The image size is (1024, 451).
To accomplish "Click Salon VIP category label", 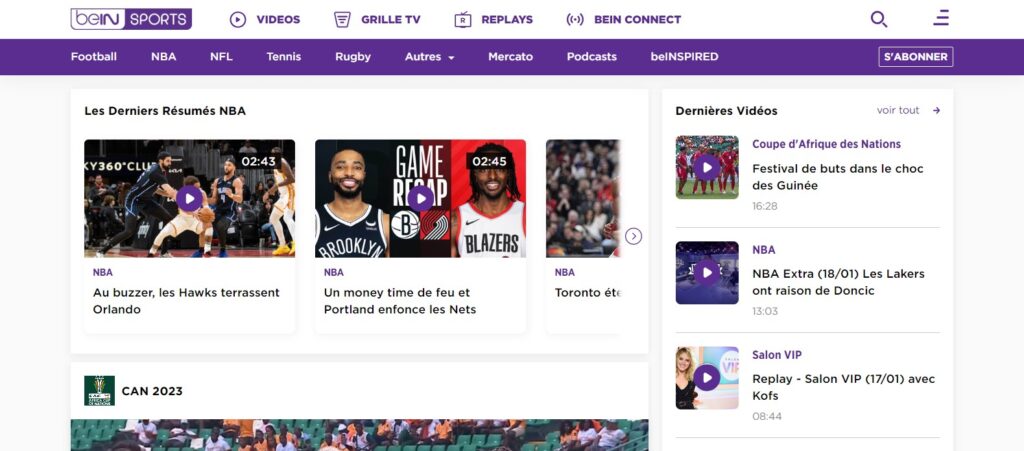I will pyautogui.click(x=776, y=355).
